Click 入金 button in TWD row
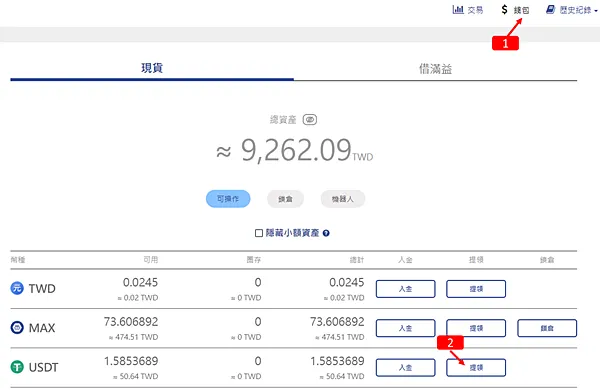600x391 pixels. coord(405,289)
